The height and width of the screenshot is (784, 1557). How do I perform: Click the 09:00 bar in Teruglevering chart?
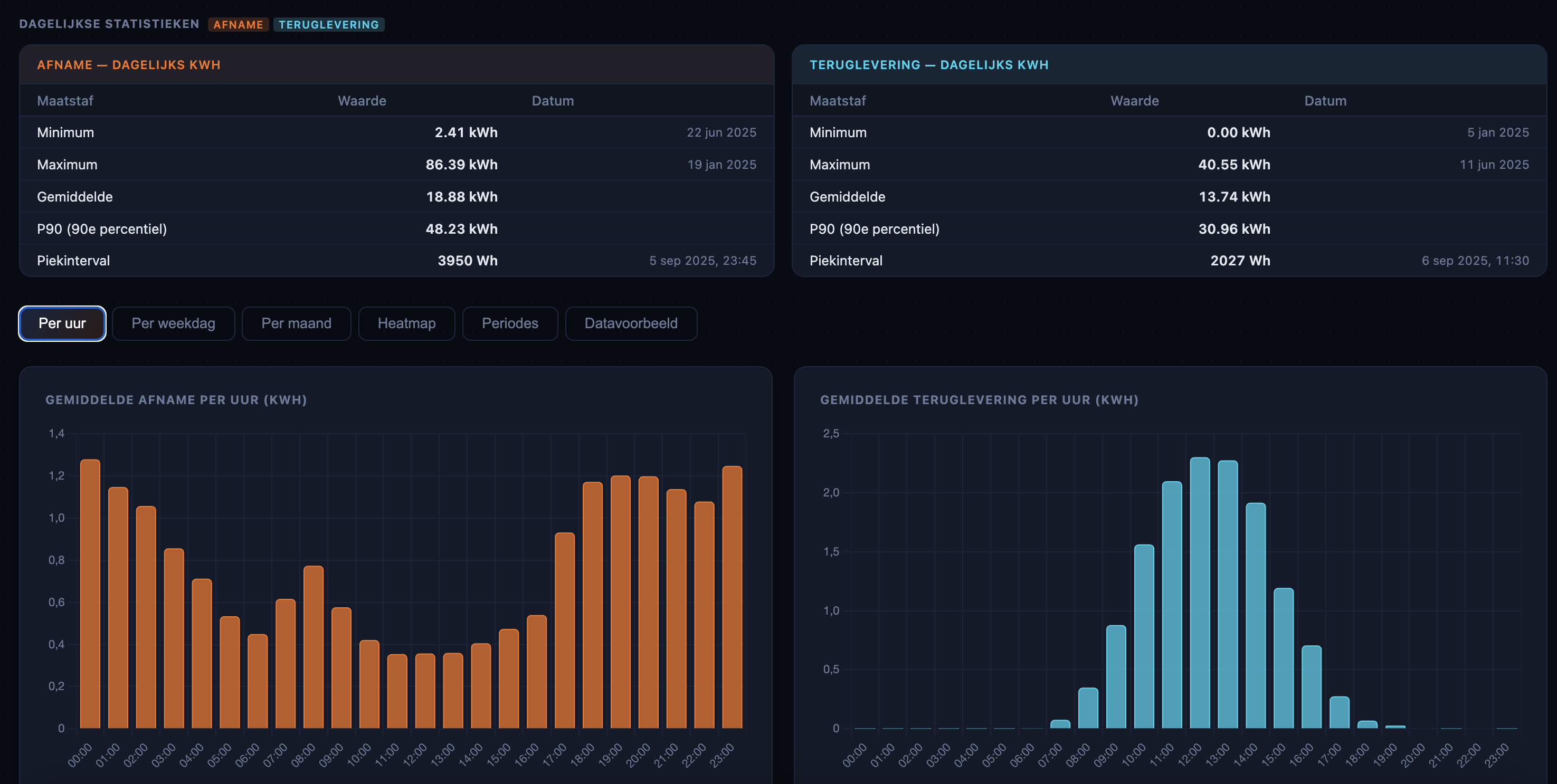[x=1116, y=676]
